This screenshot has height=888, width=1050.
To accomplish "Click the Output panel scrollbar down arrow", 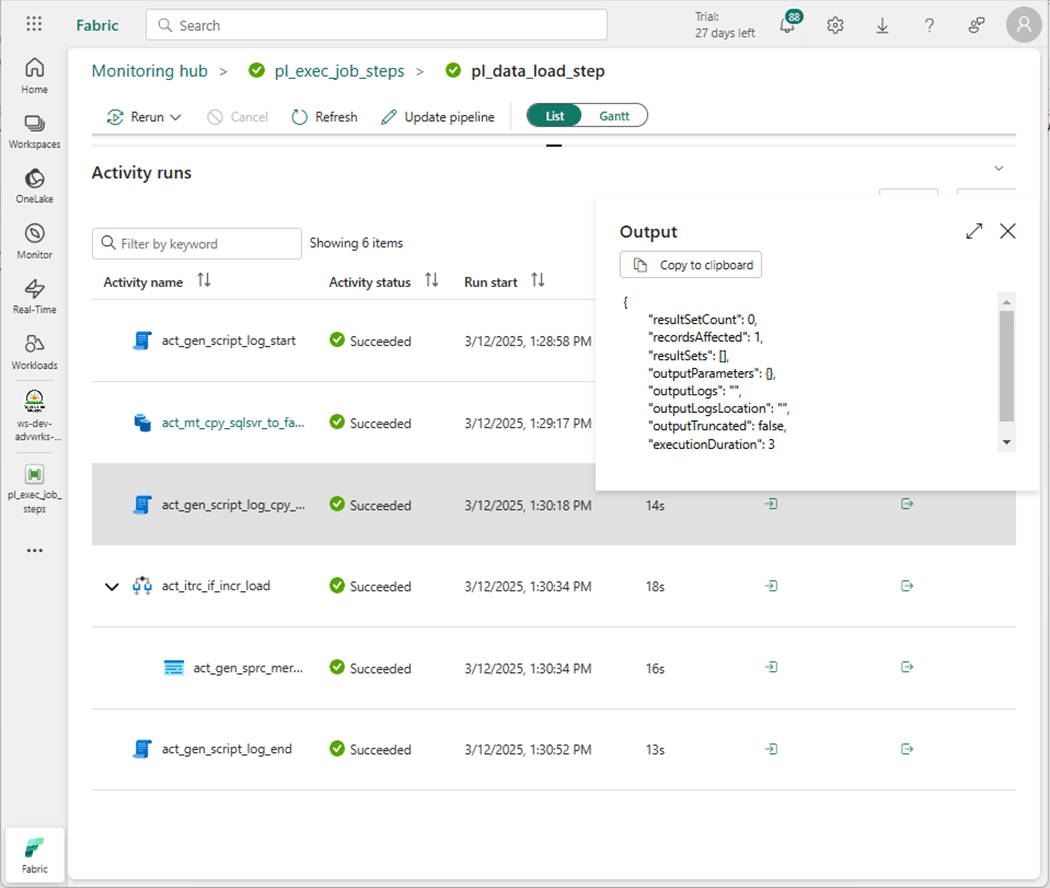I will click(1007, 442).
